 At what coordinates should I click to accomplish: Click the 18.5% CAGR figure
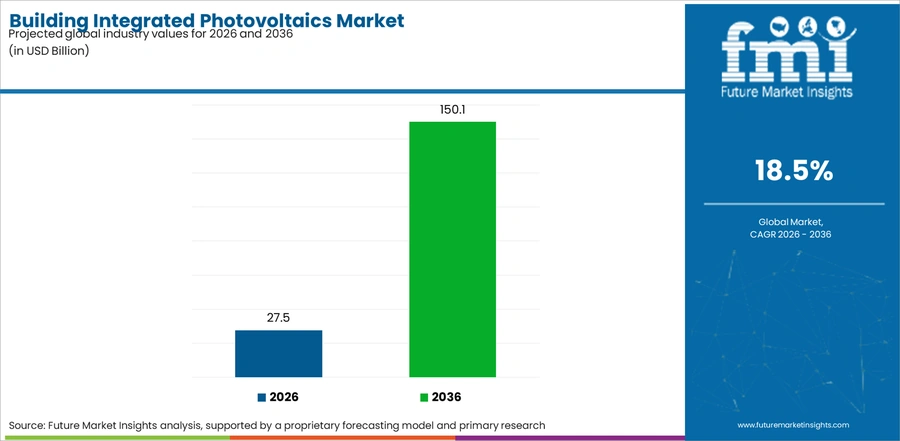click(x=794, y=171)
